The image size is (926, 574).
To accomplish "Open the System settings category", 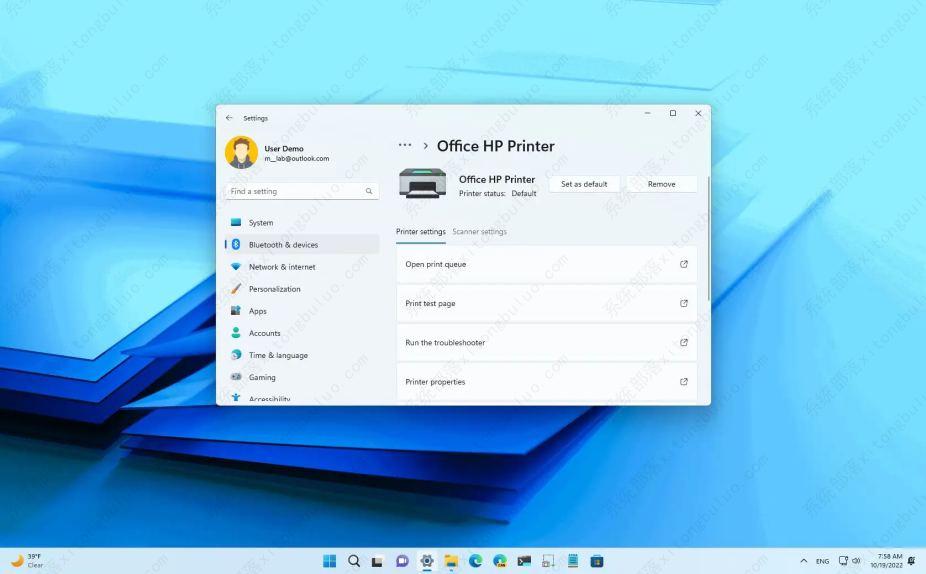I will (x=302, y=223).
